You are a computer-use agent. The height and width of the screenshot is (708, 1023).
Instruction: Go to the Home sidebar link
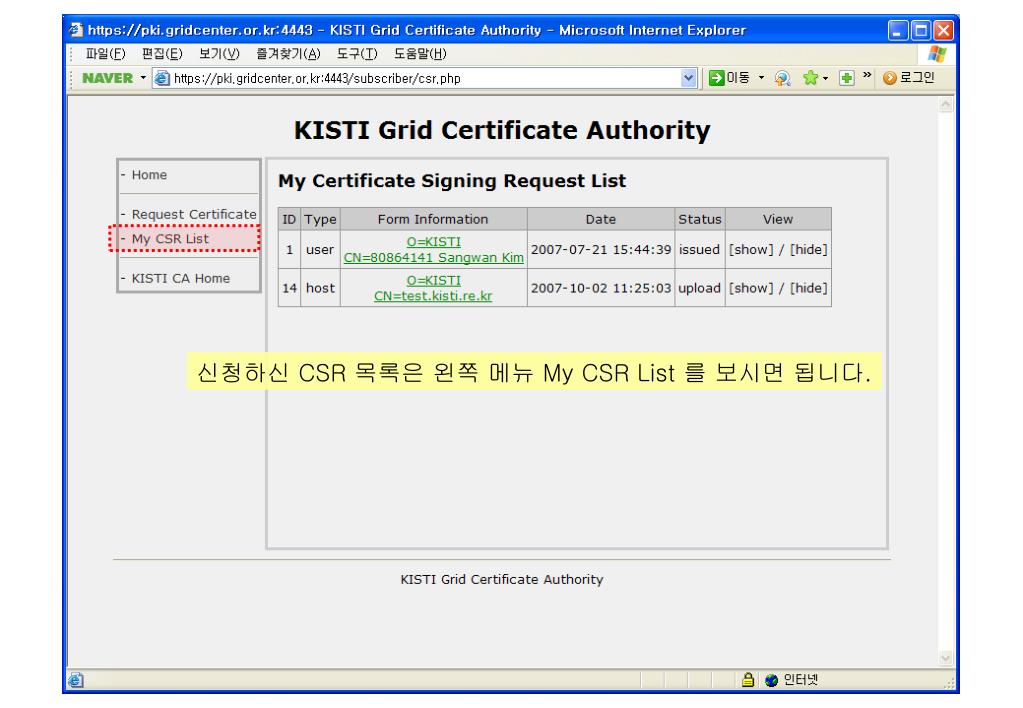149,175
